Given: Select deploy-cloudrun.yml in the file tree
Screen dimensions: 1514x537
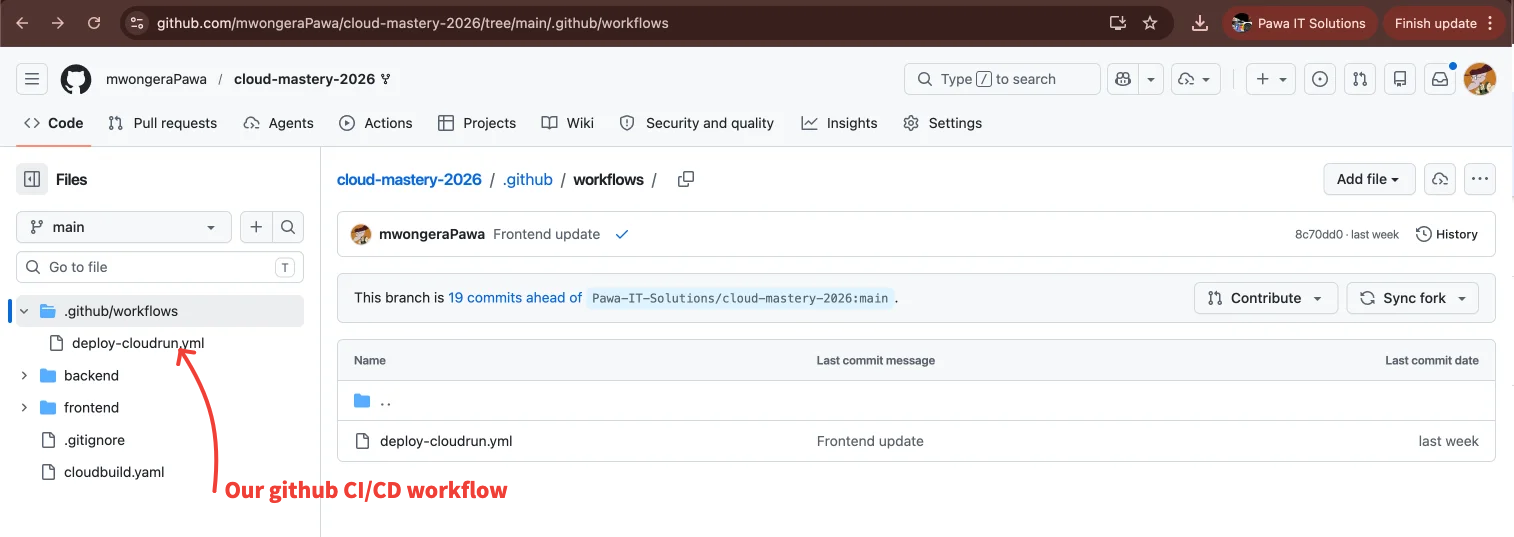Looking at the screenshot, I should click(138, 343).
